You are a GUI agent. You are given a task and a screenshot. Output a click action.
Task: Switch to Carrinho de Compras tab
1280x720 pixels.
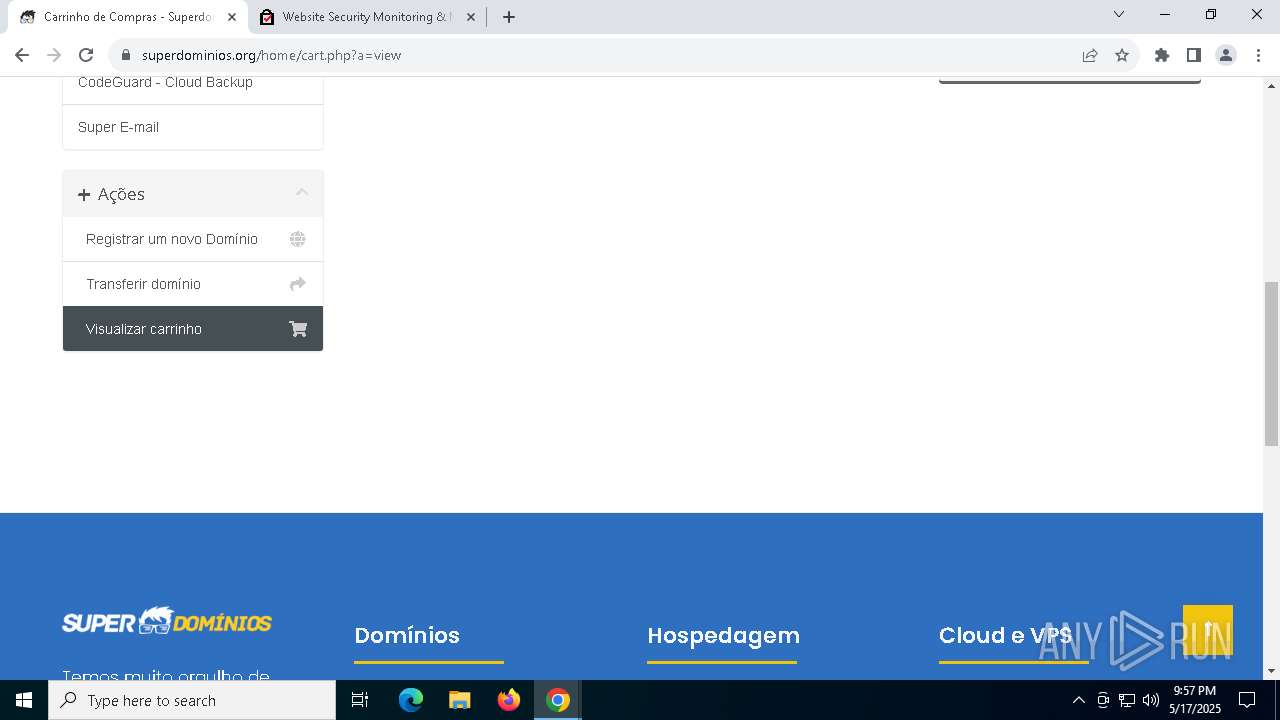129,17
